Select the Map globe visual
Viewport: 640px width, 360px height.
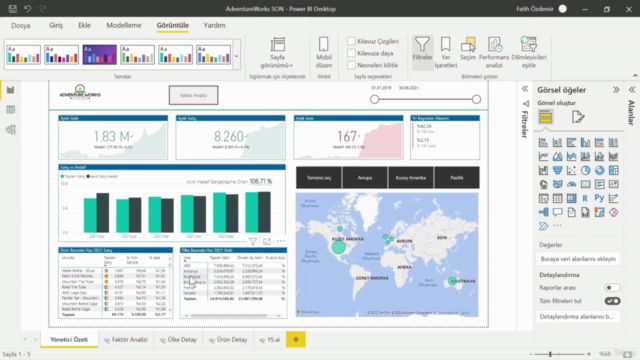point(543,184)
